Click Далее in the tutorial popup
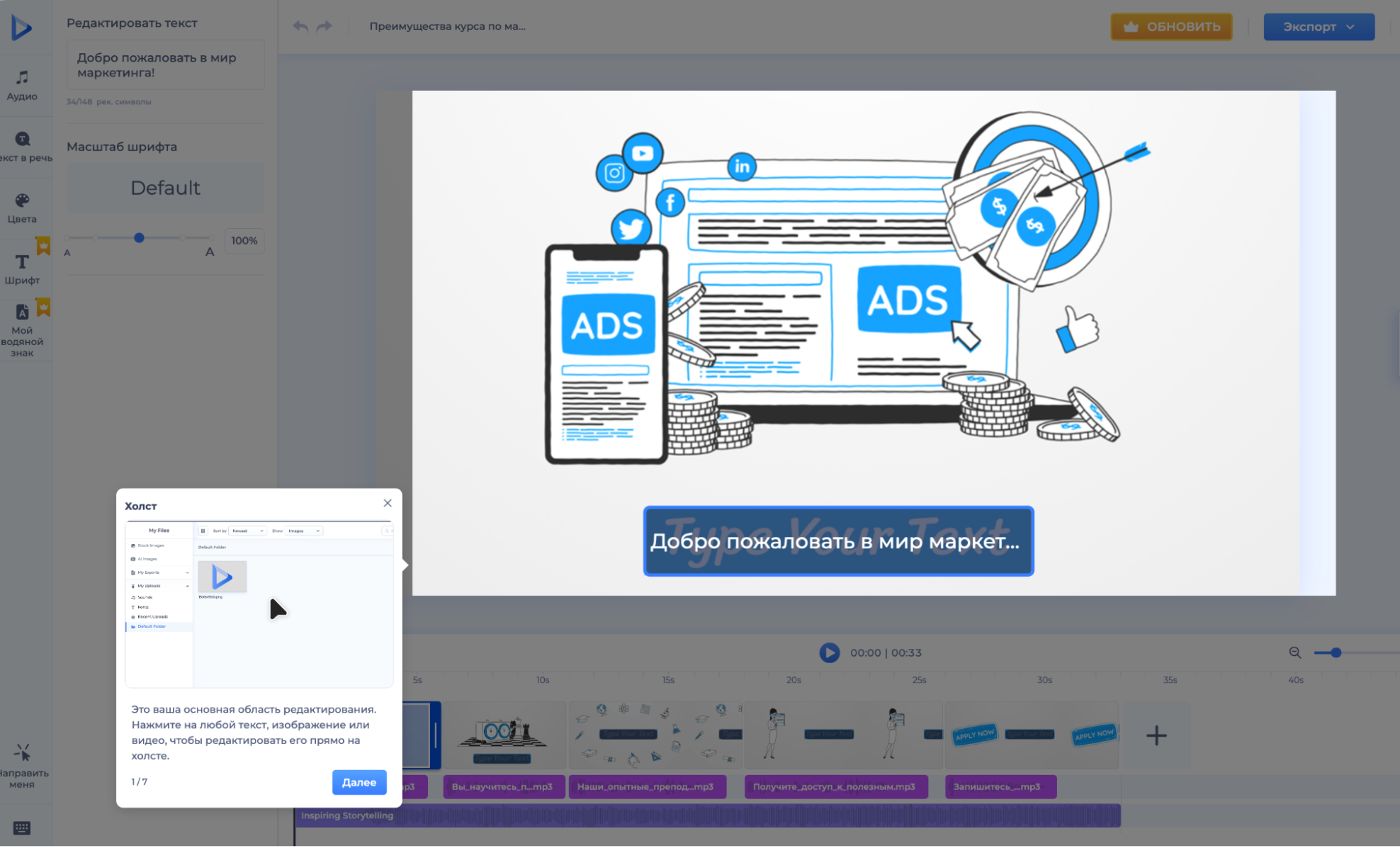The height and width of the screenshot is (847, 1400). pyautogui.click(x=359, y=782)
